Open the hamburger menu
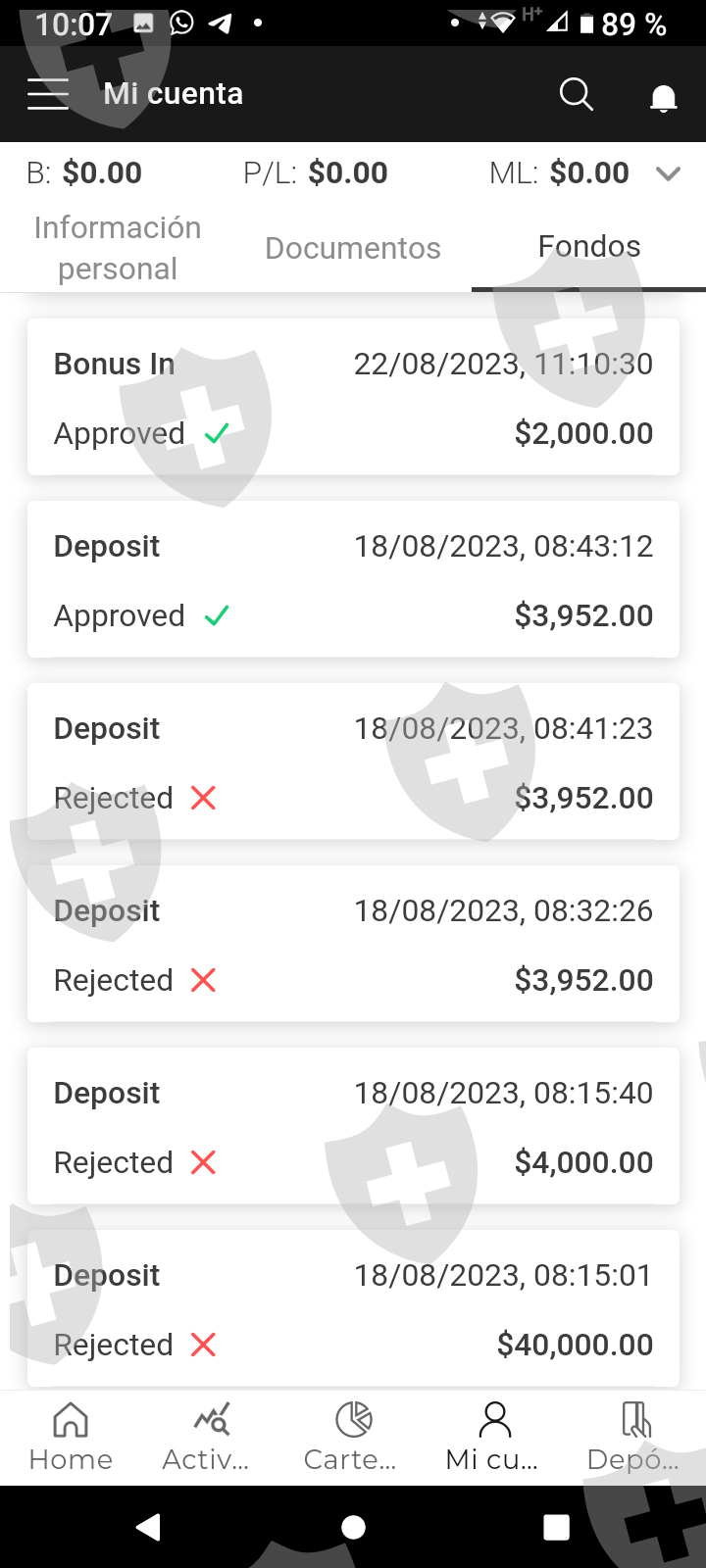Viewport: 706px width, 1568px height. pyautogui.click(x=48, y=94)
